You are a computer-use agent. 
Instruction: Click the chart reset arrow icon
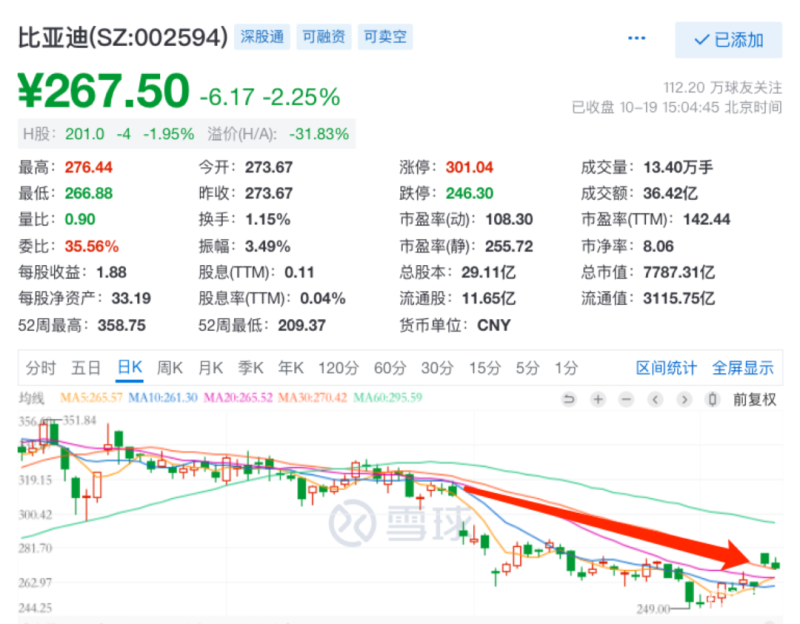click(x=568, y=399)
